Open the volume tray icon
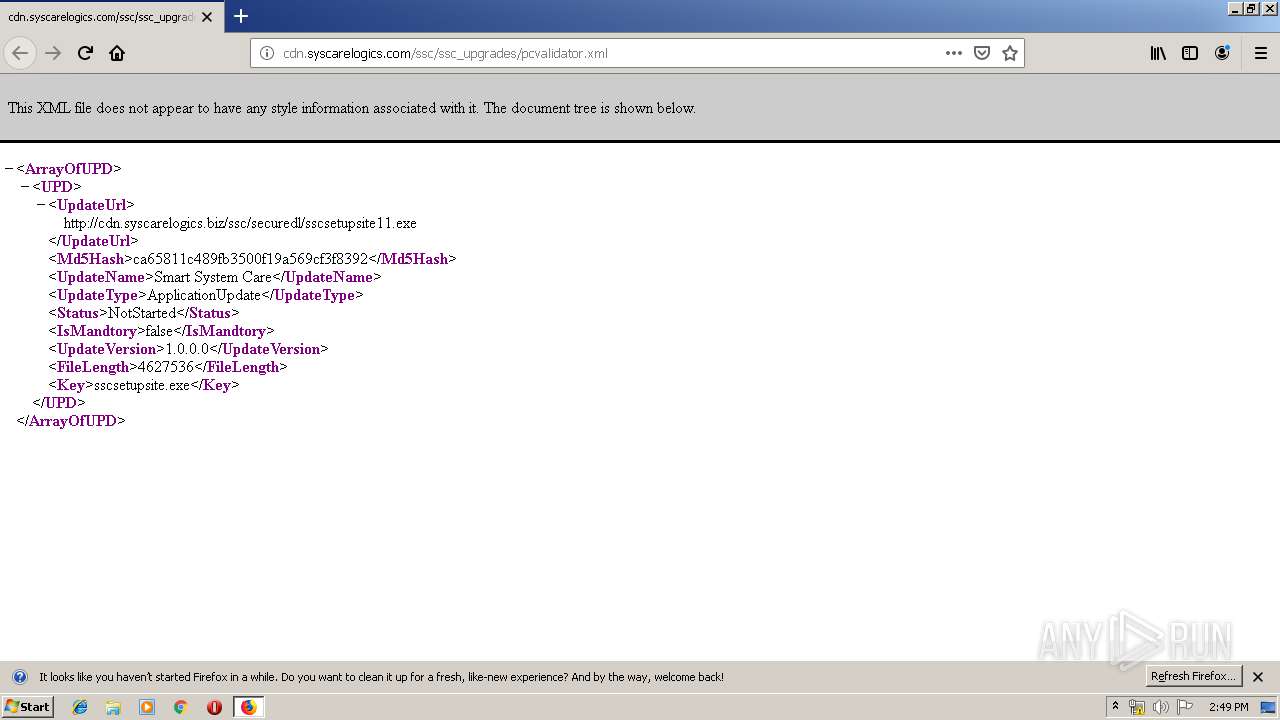The width and height of the screenshot is (1280, 720). (x=1161, y=707)
